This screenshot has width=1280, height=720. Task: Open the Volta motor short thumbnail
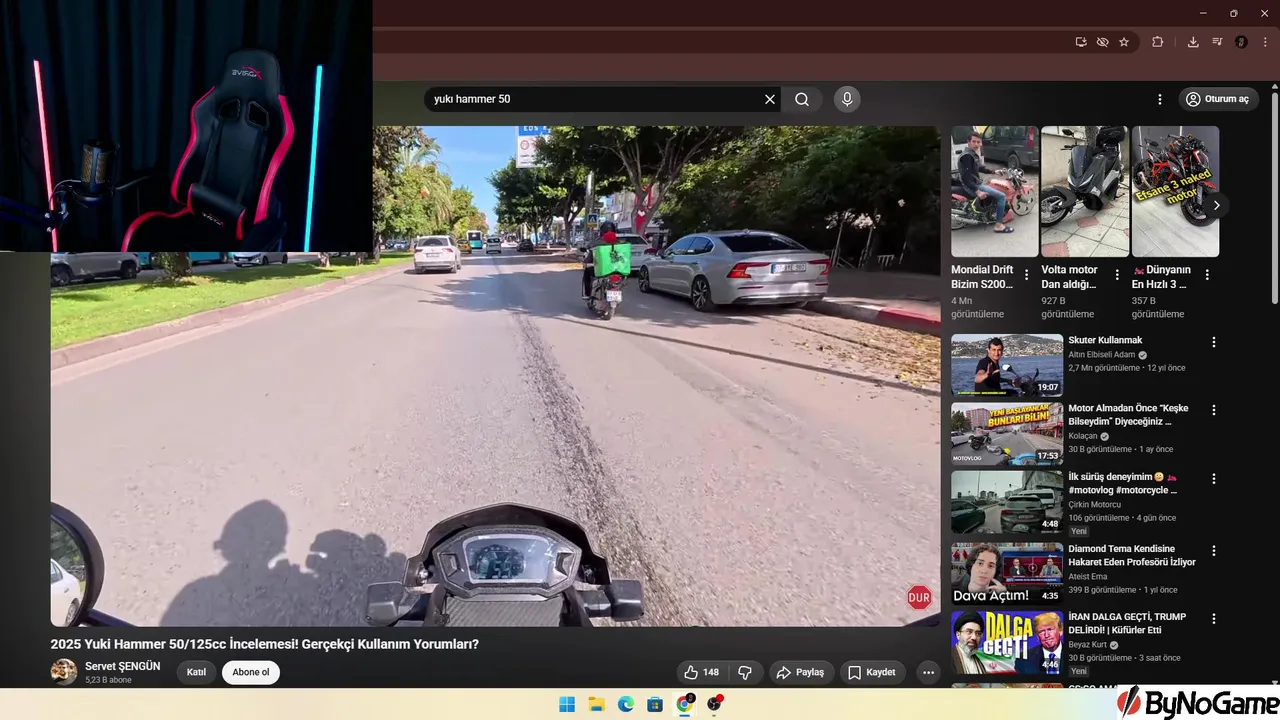(x=1085, y=191)
